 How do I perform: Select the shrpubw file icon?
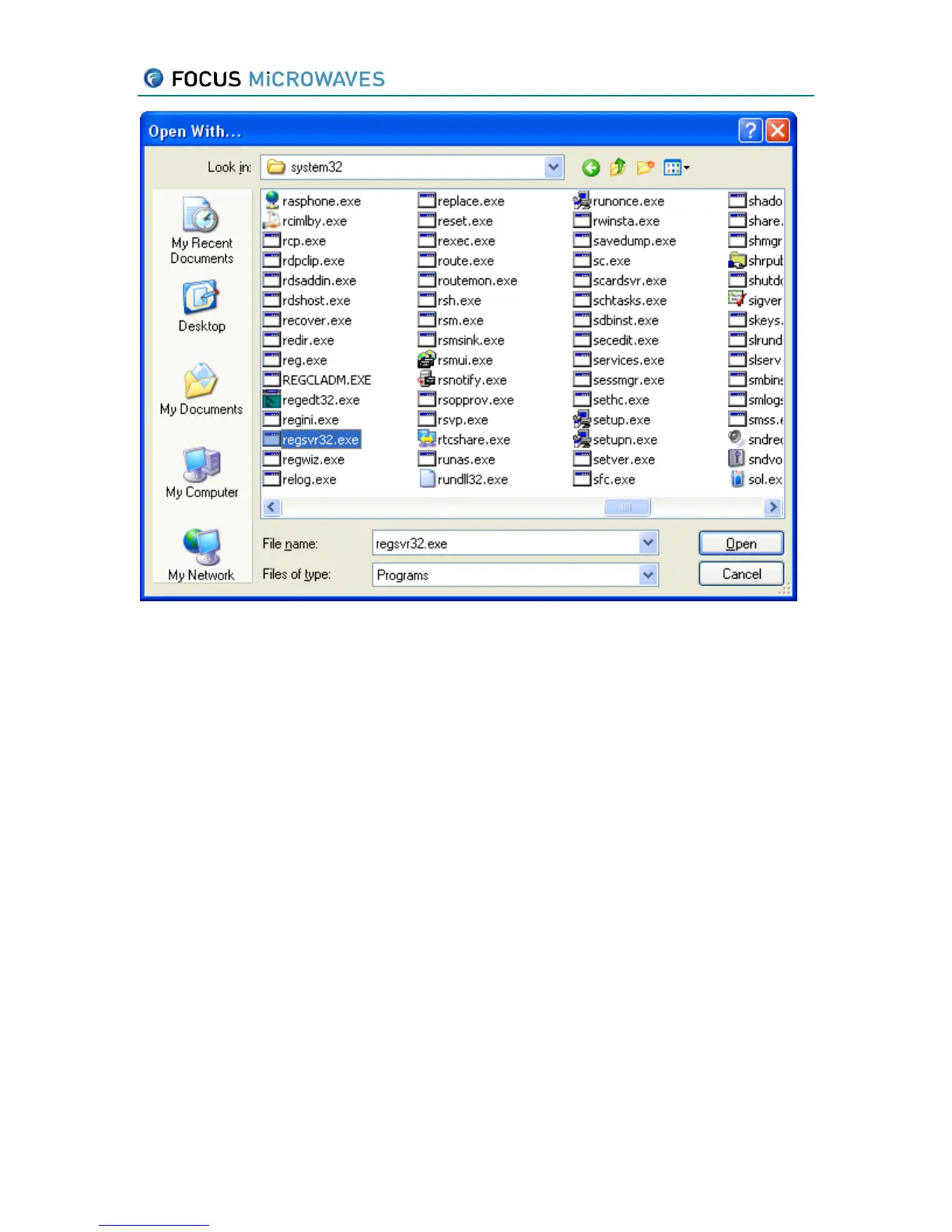[737, 261]
